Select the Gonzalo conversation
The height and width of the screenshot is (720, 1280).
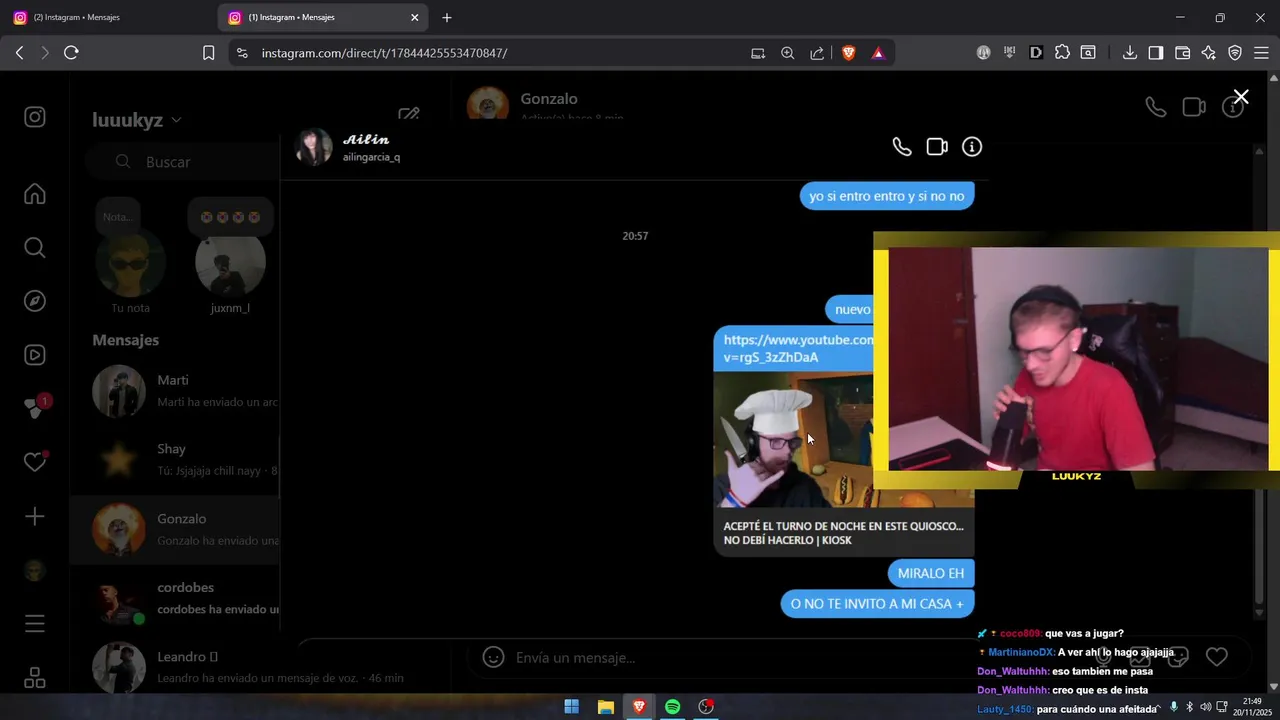click(x=176, y=529)
